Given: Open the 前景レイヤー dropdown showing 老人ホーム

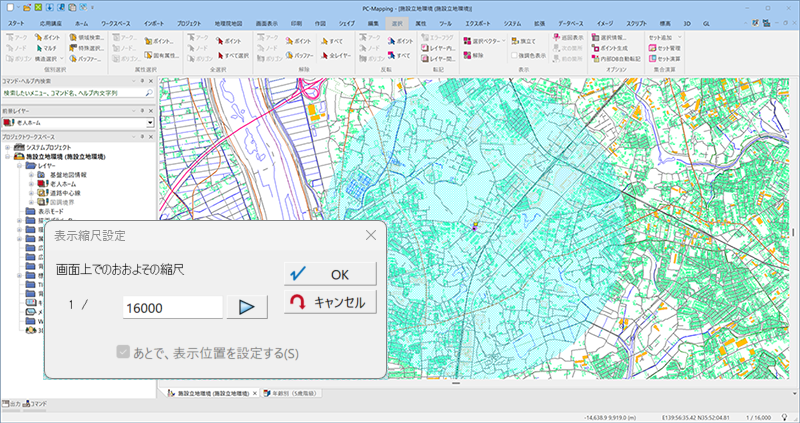Looking at the screenshot, I should (149, 121).
